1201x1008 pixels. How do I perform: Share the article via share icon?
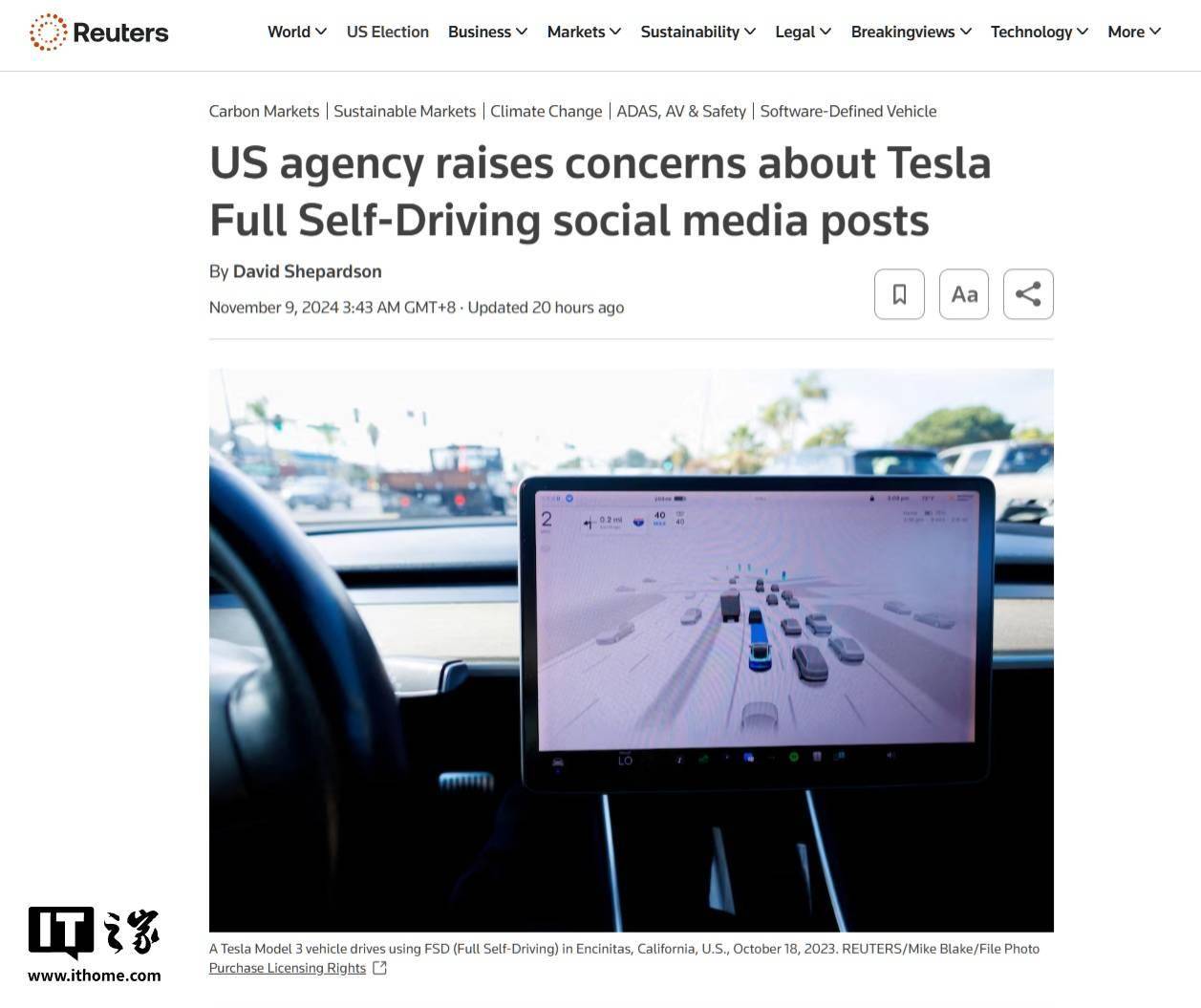tap(1028, 294)
